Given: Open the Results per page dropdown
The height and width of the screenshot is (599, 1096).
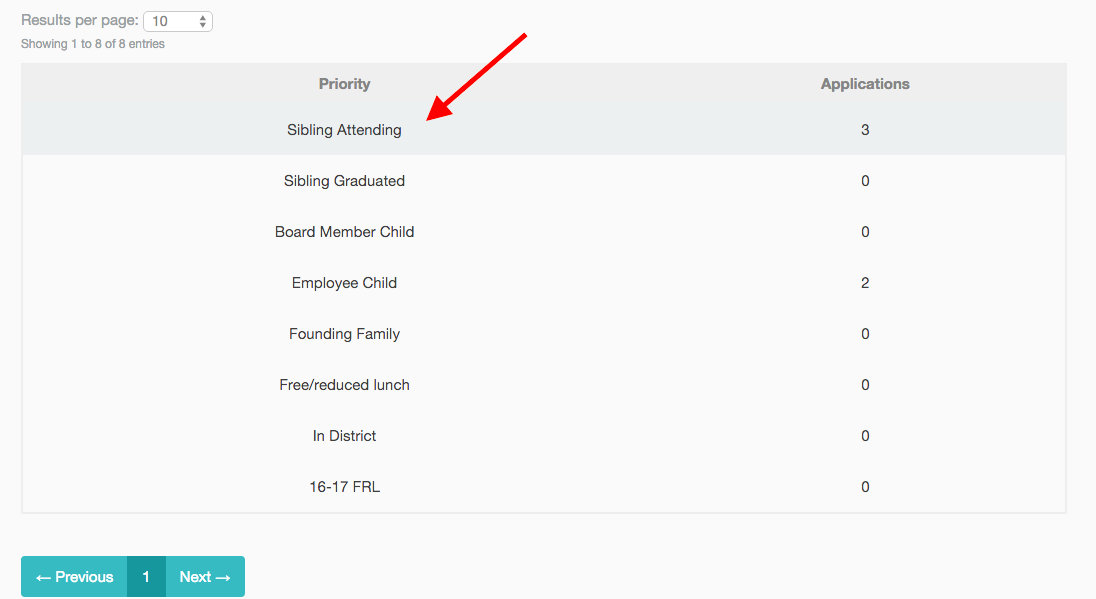Looking at the screenshot, I should click(178, 22).
